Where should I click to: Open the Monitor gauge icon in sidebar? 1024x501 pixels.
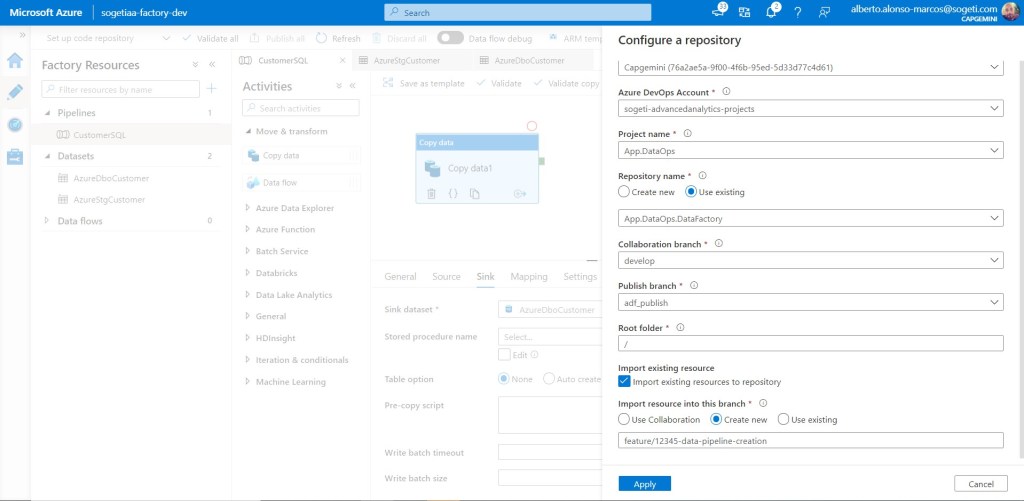click(x=15, y=124)
